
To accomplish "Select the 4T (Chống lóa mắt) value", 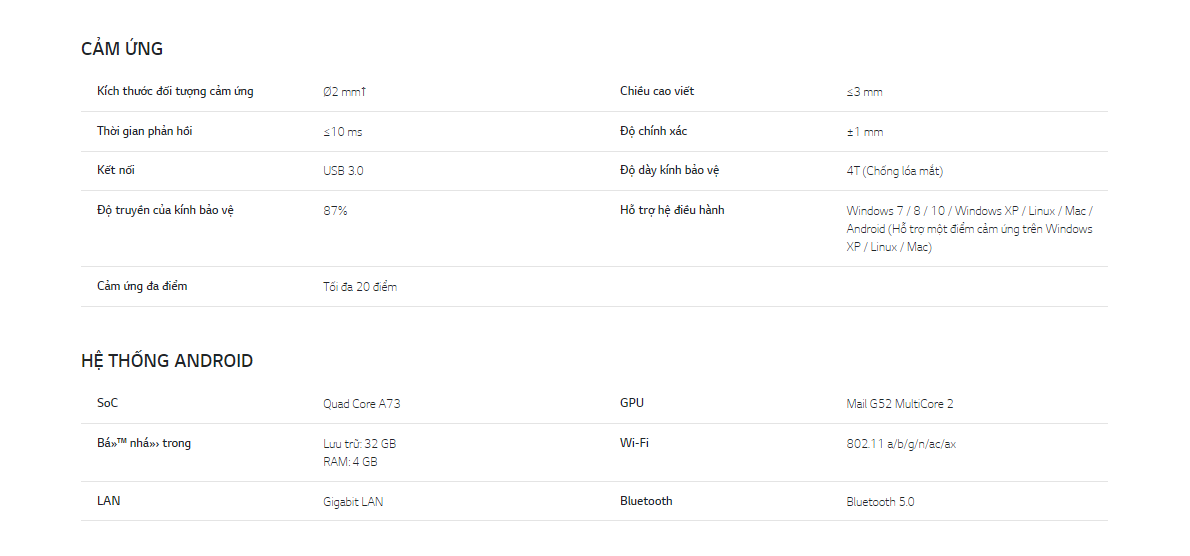I will point(895,171).
